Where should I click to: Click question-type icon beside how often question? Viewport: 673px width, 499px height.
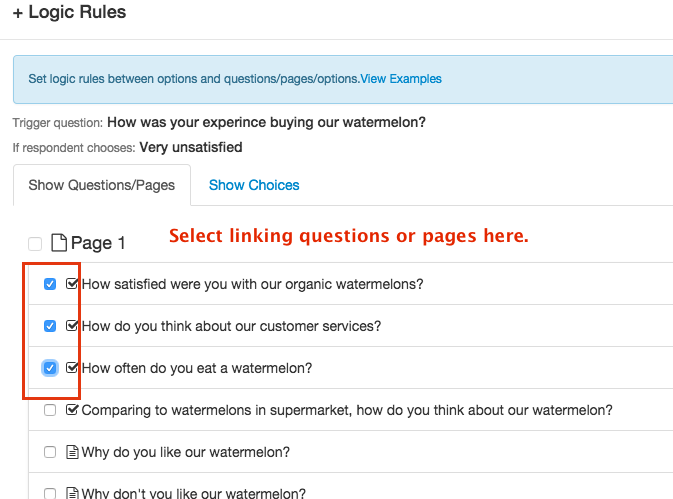click(72, 368)
